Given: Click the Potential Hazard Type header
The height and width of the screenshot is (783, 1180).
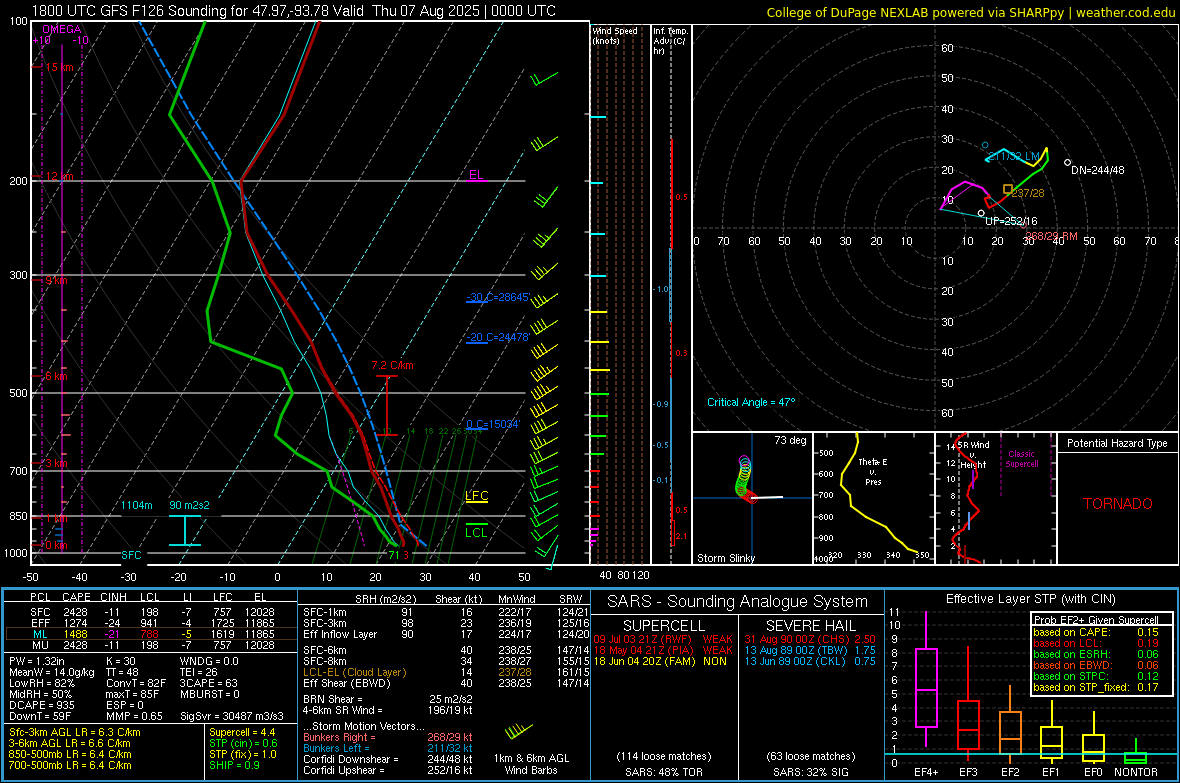Looking at the screenshot, I should pyautogui.click(x=1117, y=443).
